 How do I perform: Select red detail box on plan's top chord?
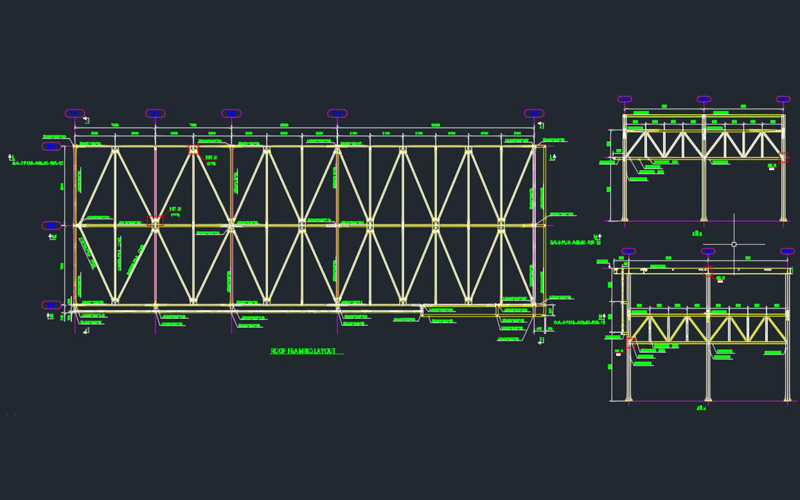194,150
